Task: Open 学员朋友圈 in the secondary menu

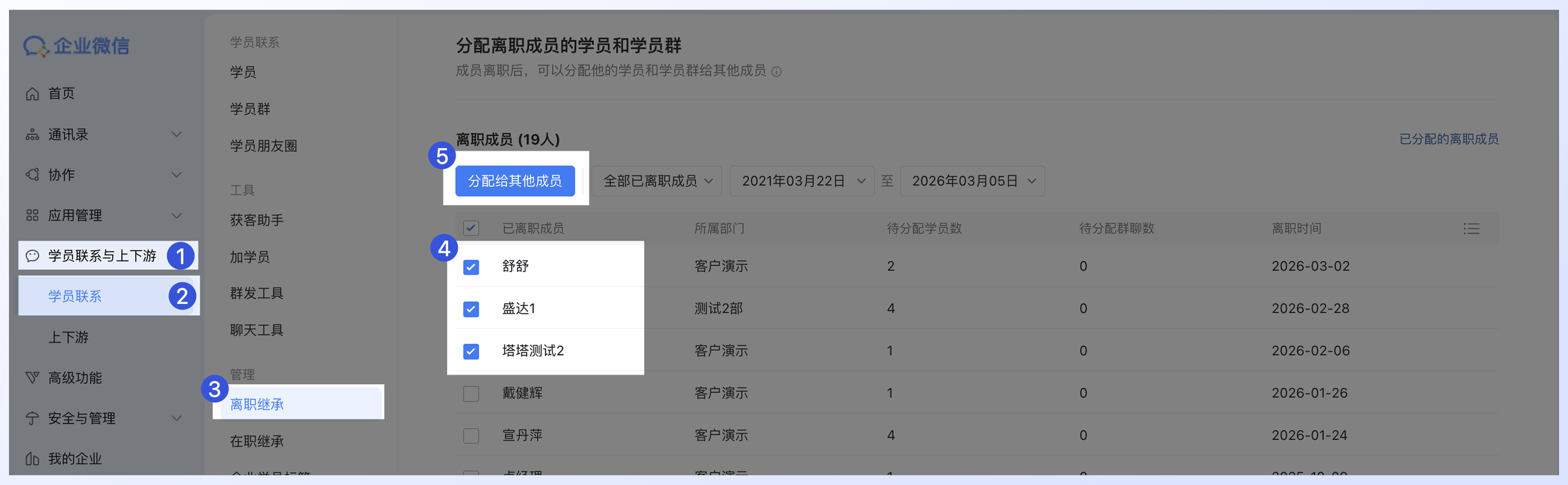Action: pyautogui.click(x=263, y=146)
